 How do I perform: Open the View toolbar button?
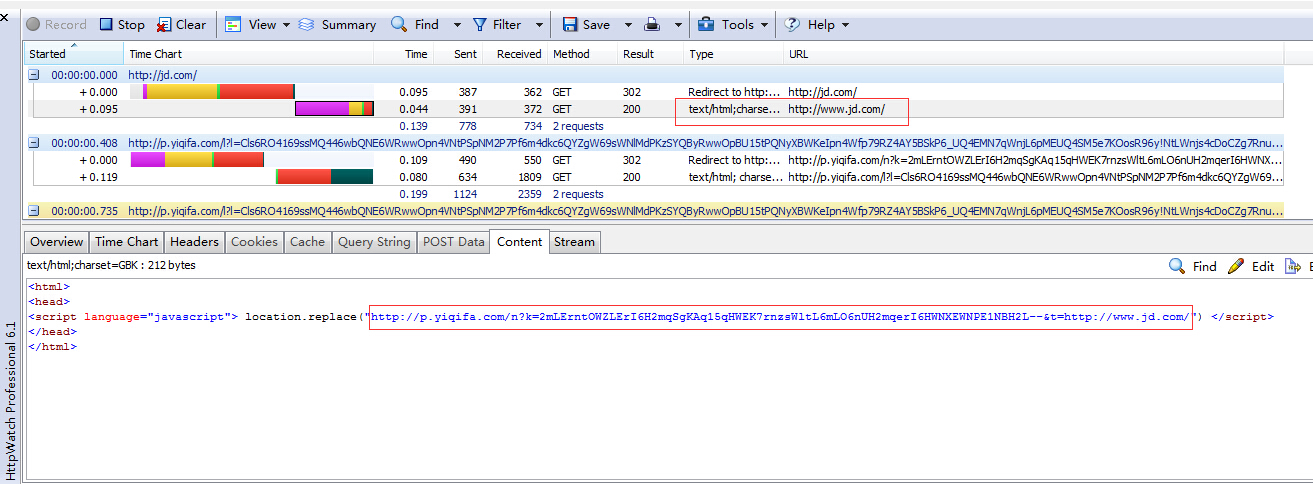(x=250, y=24)
